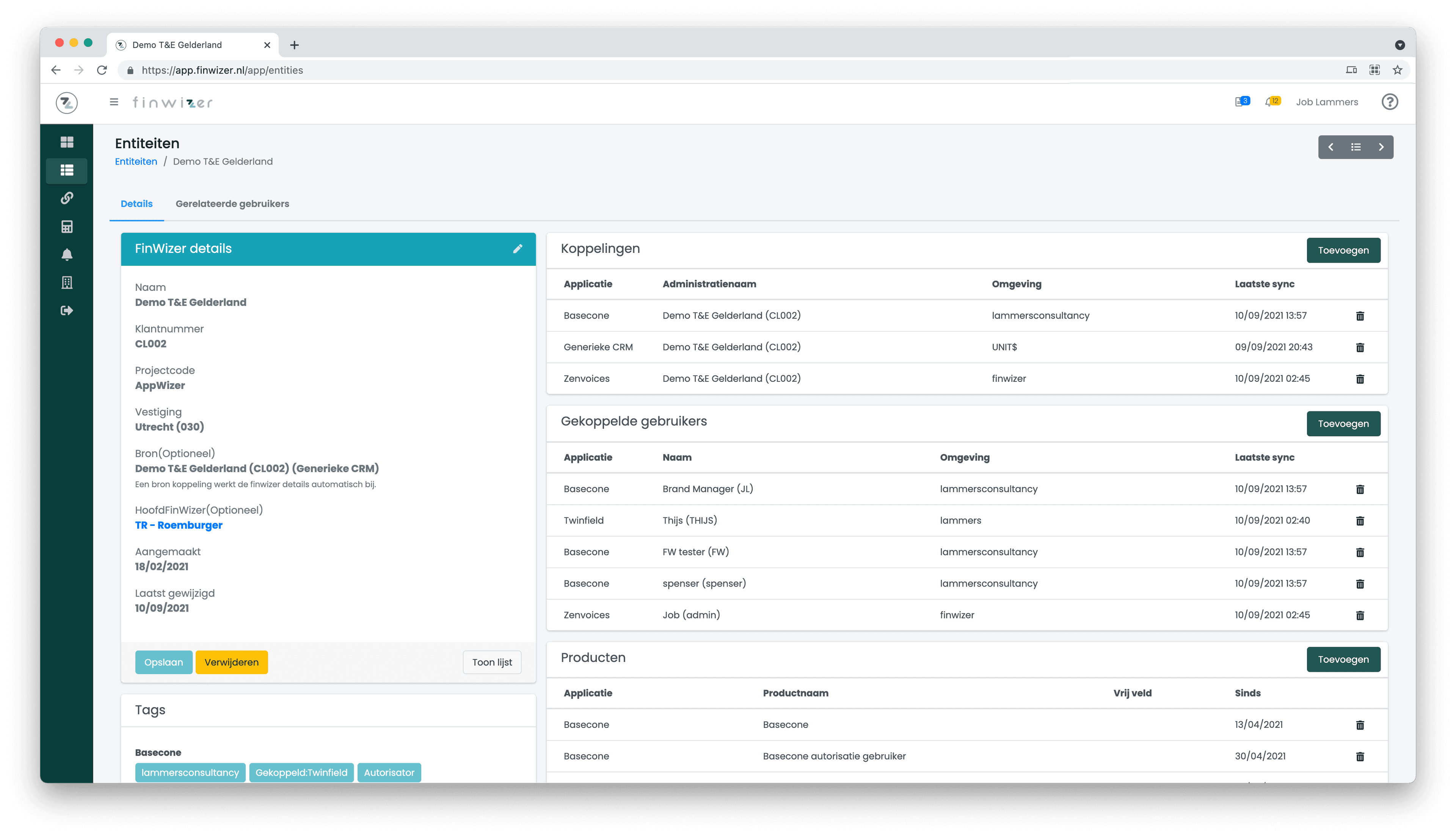Delete the Generieke CRM koppeling row

tap(1360, 347)
